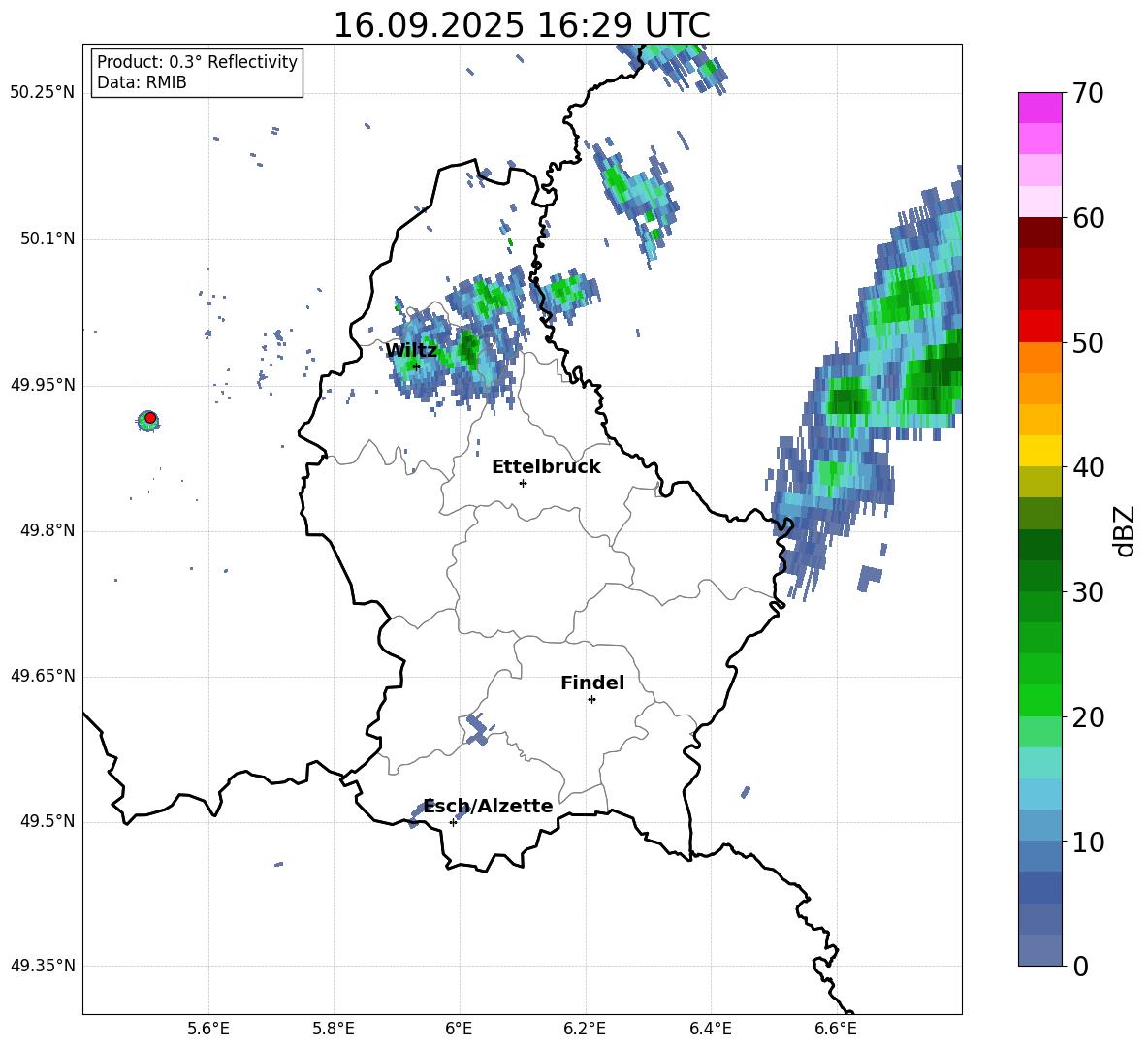1148x1048 pixels.
Task: Click the 5.8°E longitude label
Action: click(334, 1029)
